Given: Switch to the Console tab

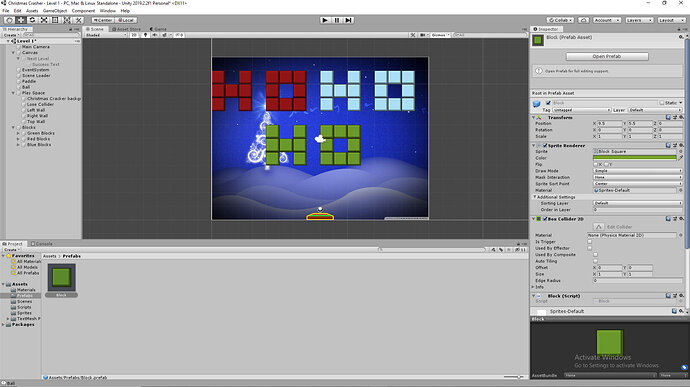Looking at the screenshot, I should tap(42, 243).
